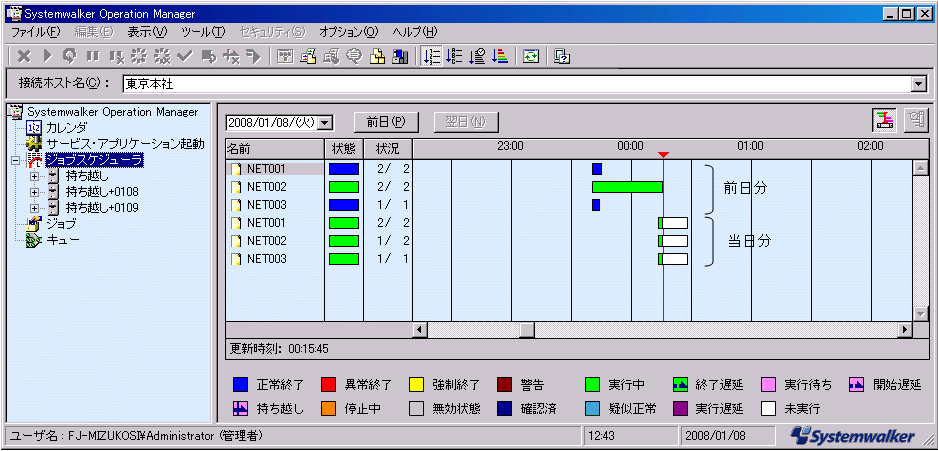The width and height of the screenshot is (938, 451).
Task: Click the pause toolbar icon
Action: tap(93, 56)
